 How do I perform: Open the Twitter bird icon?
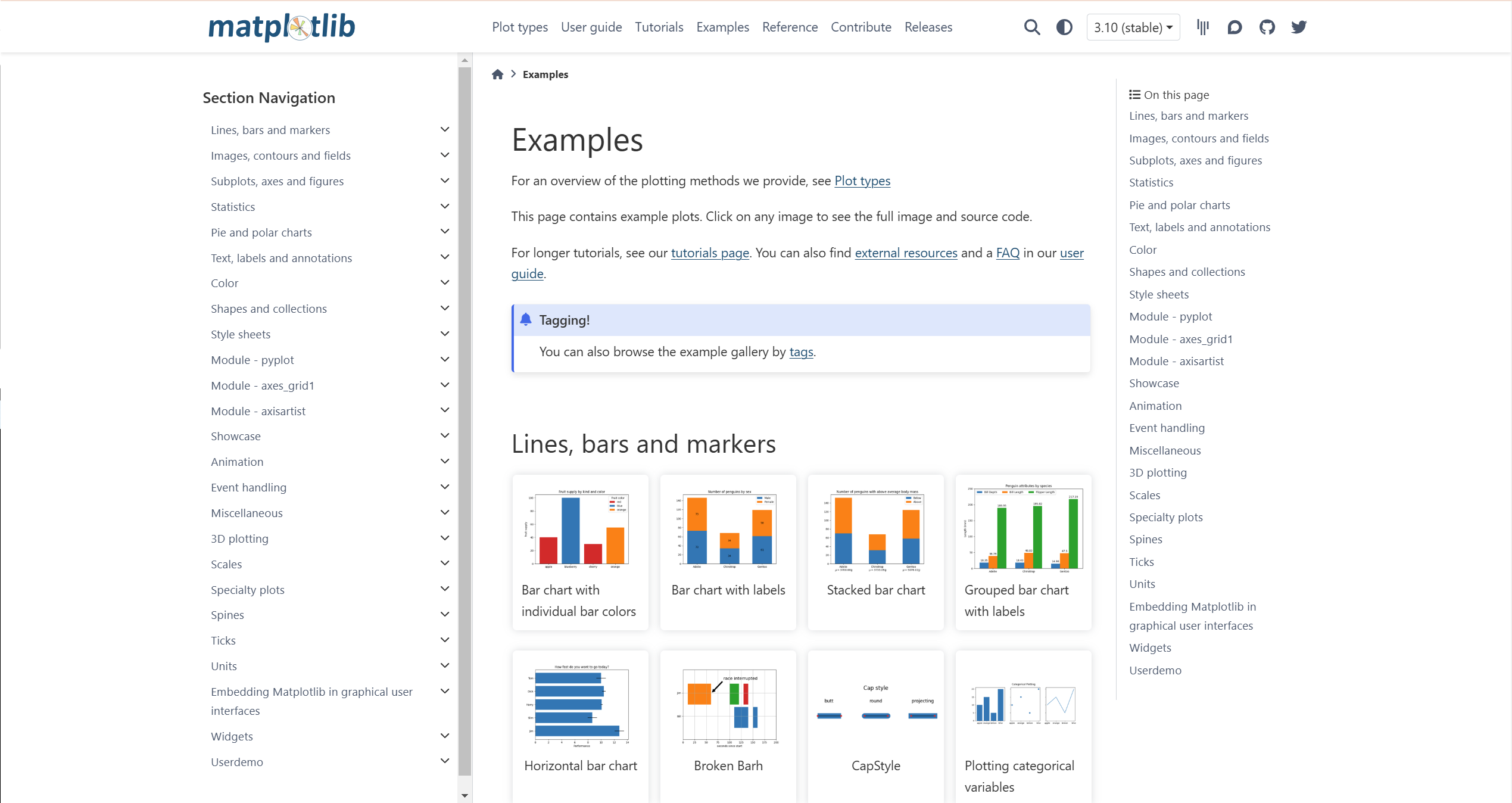[1299, 27]
